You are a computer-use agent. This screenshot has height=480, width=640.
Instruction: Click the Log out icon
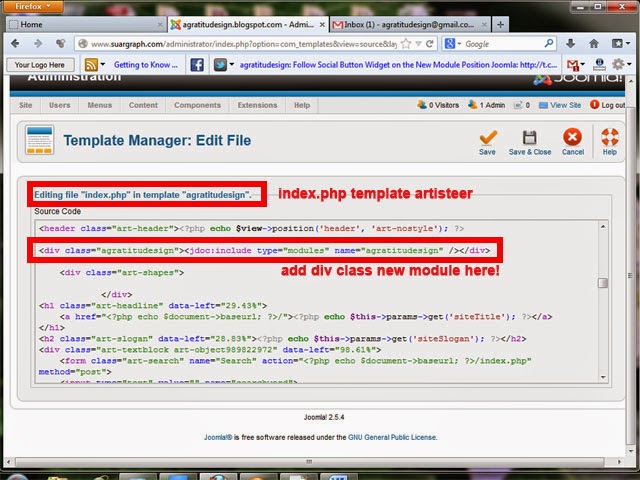click(x=594, y=105)
